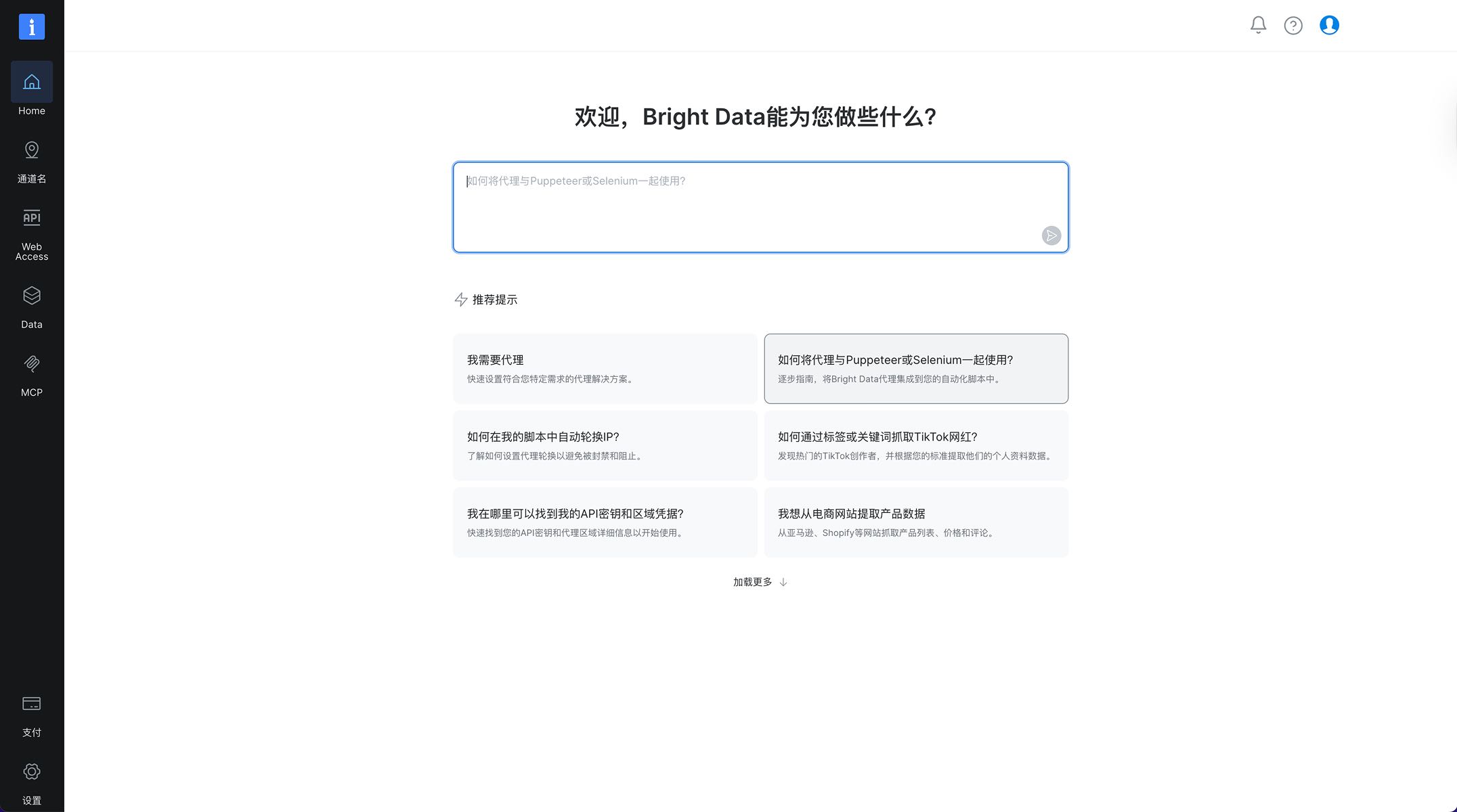Open the Data sidebar section

click(x=32, y=307)
